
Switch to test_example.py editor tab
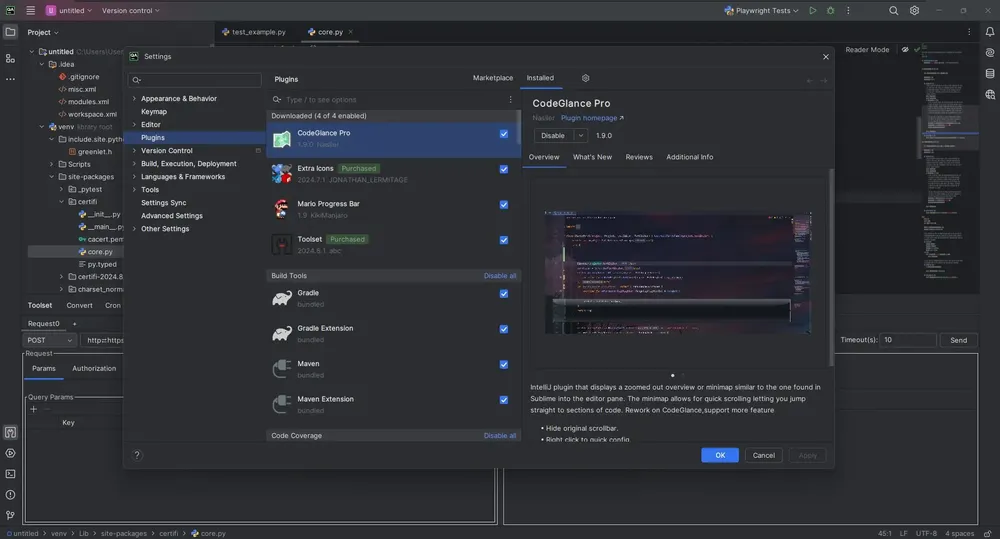point(254,32)
